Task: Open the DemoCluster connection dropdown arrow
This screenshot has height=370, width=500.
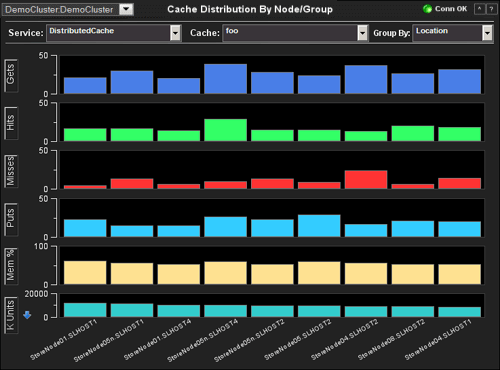Action: click(x=127, y=9)
